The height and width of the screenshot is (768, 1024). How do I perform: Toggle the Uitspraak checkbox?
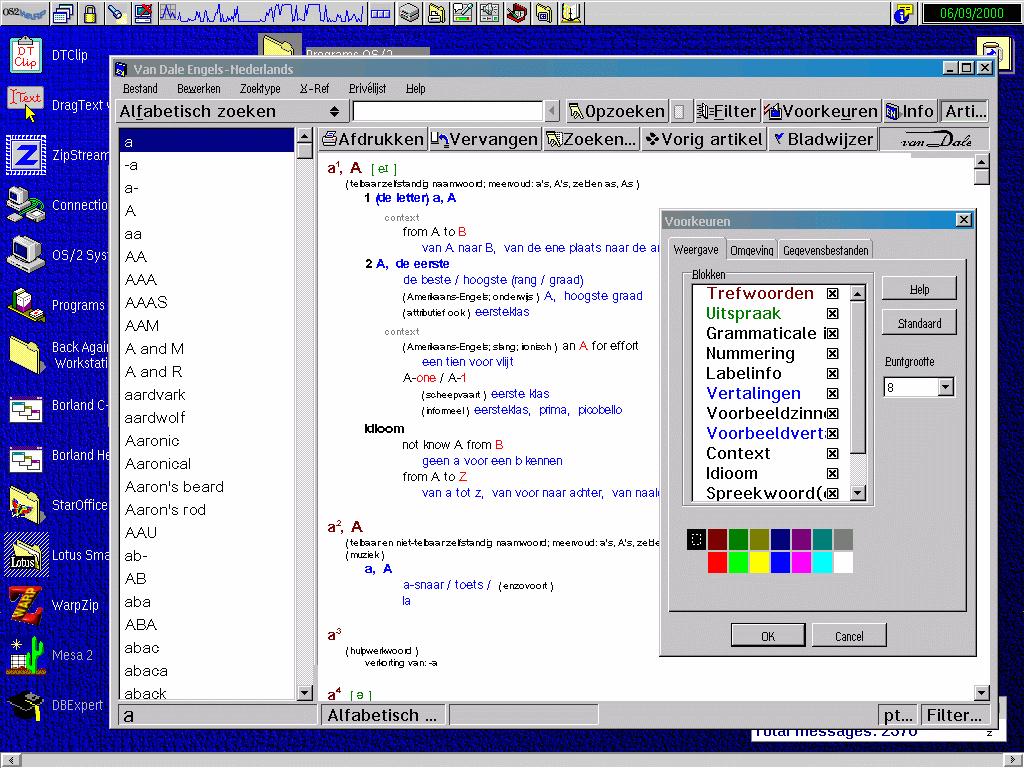click(x=833, y=313)
